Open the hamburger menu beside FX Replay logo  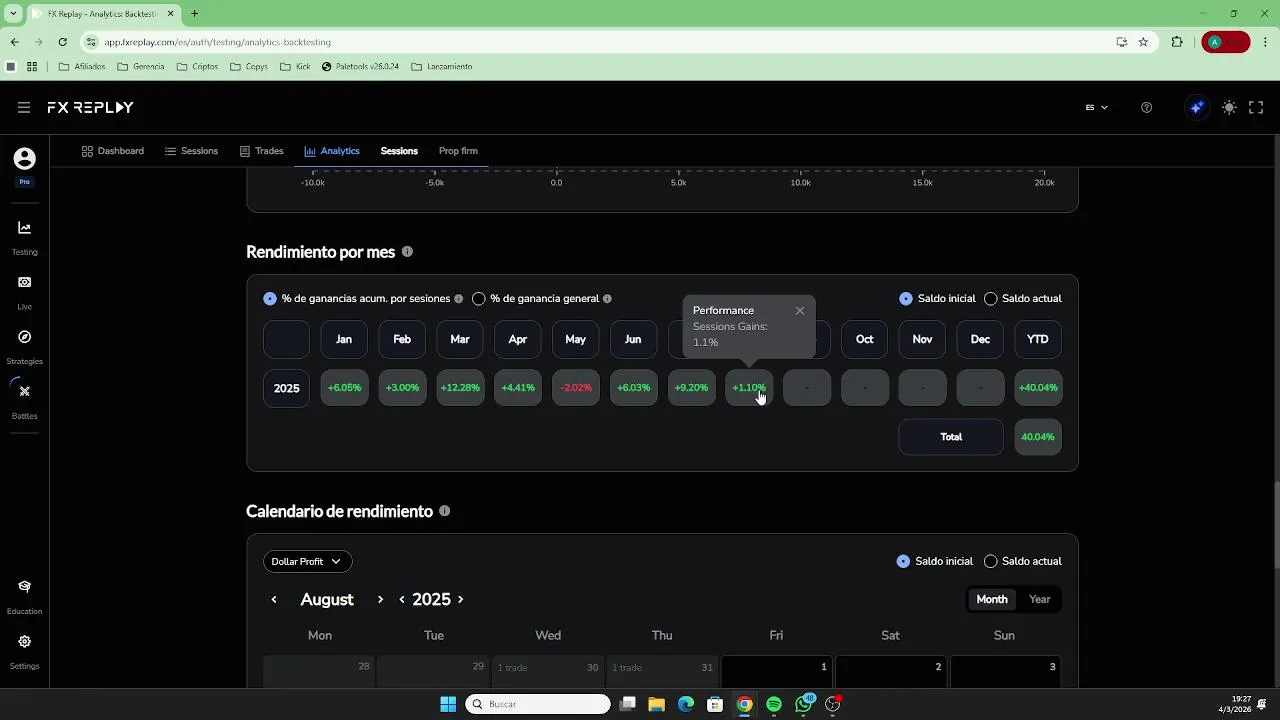[x=24, y=107]
